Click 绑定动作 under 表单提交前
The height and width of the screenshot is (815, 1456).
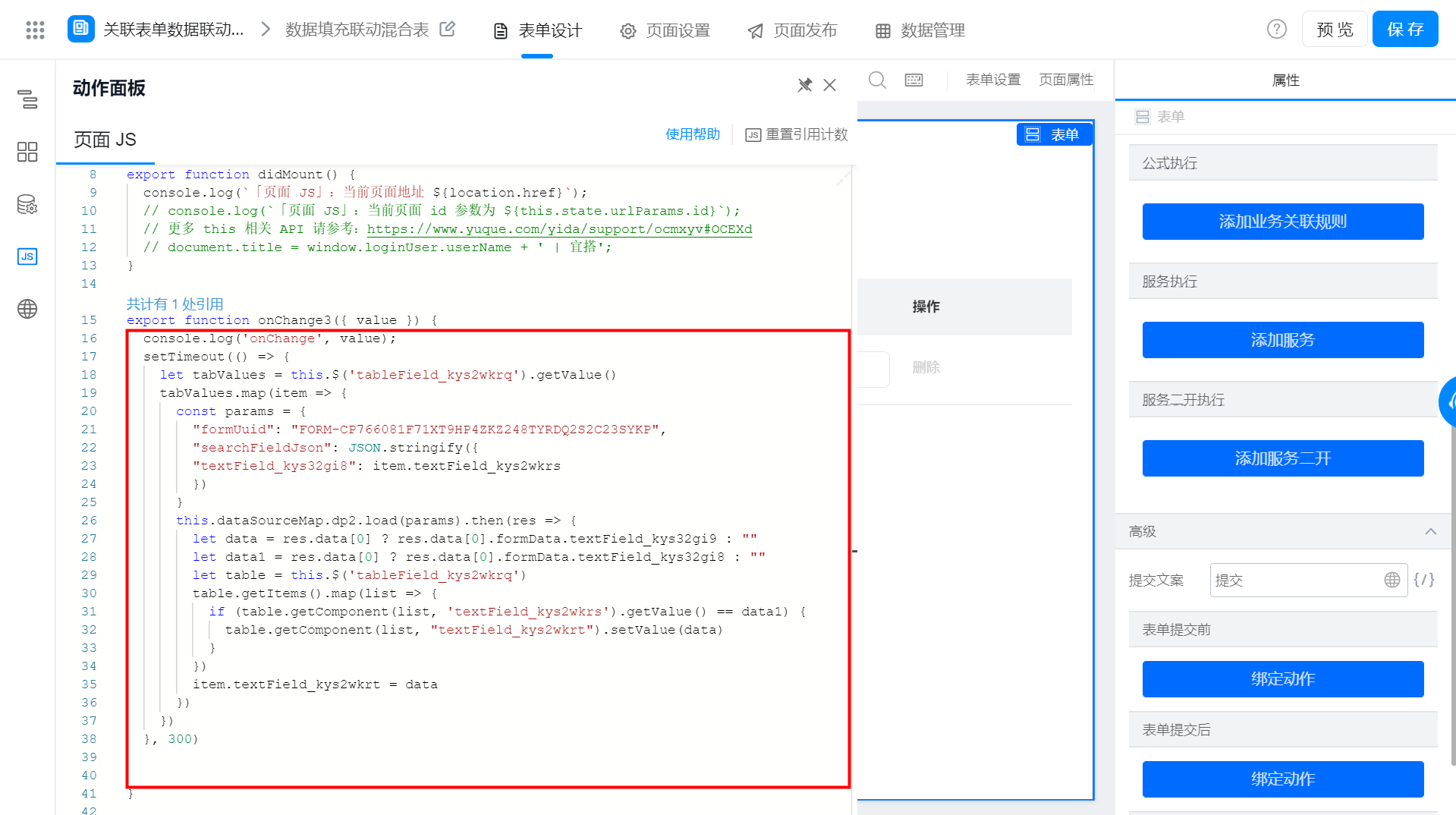[x=1283, y=679]
